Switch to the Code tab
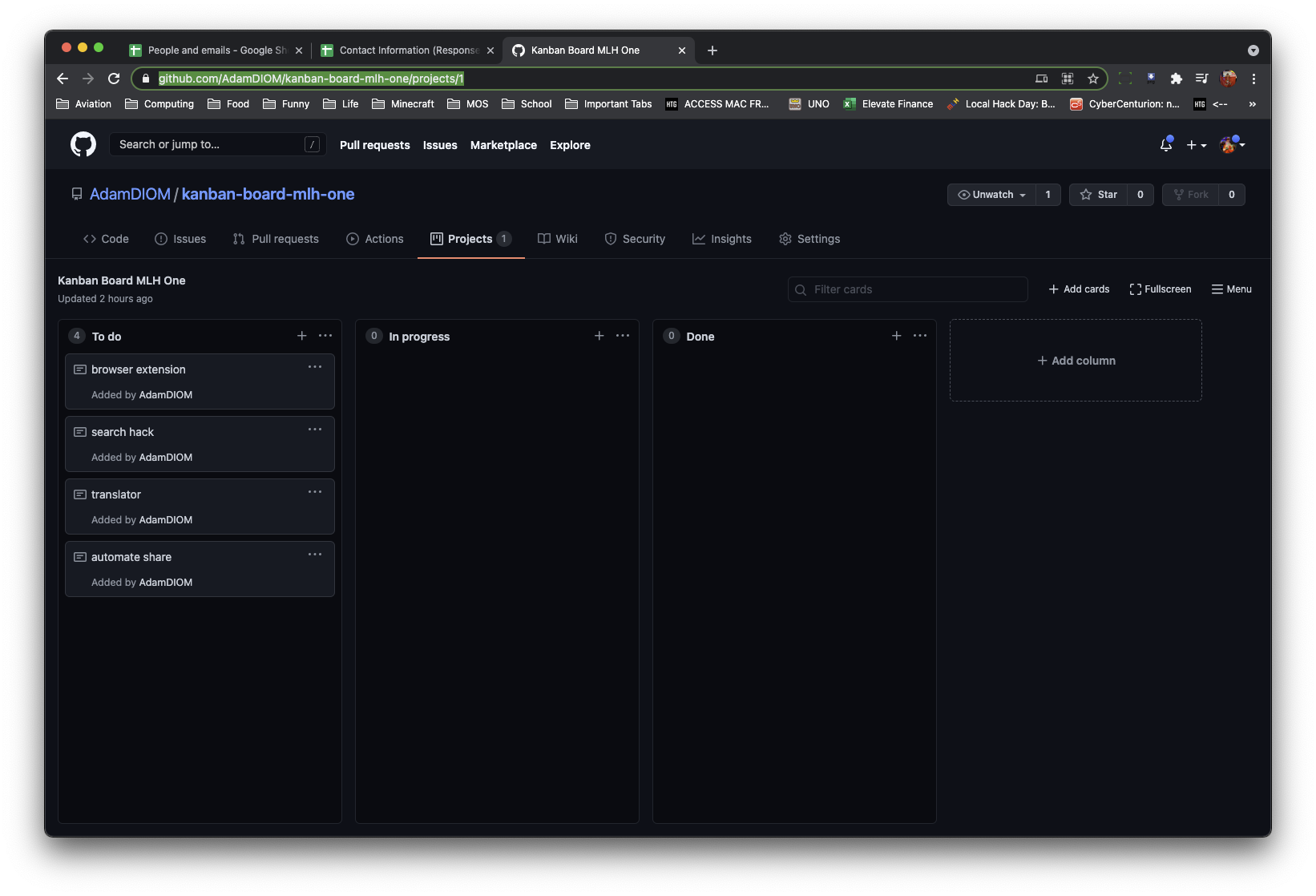1316x896 pixels. point(106,239)
